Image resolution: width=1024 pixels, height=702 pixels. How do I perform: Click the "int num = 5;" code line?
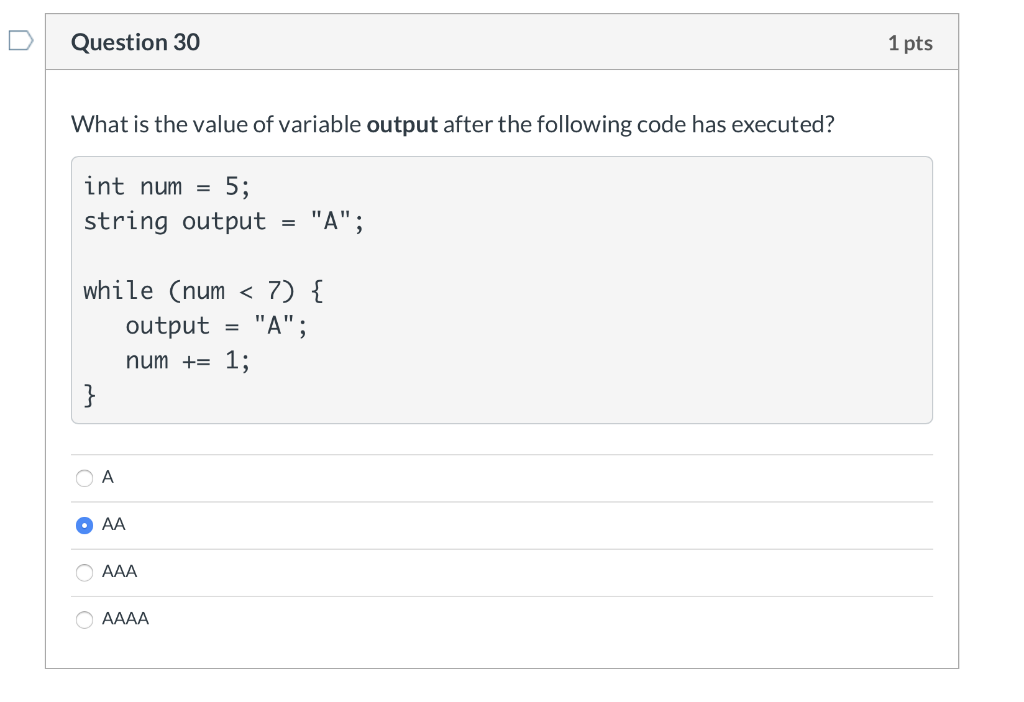pos(167,187)
